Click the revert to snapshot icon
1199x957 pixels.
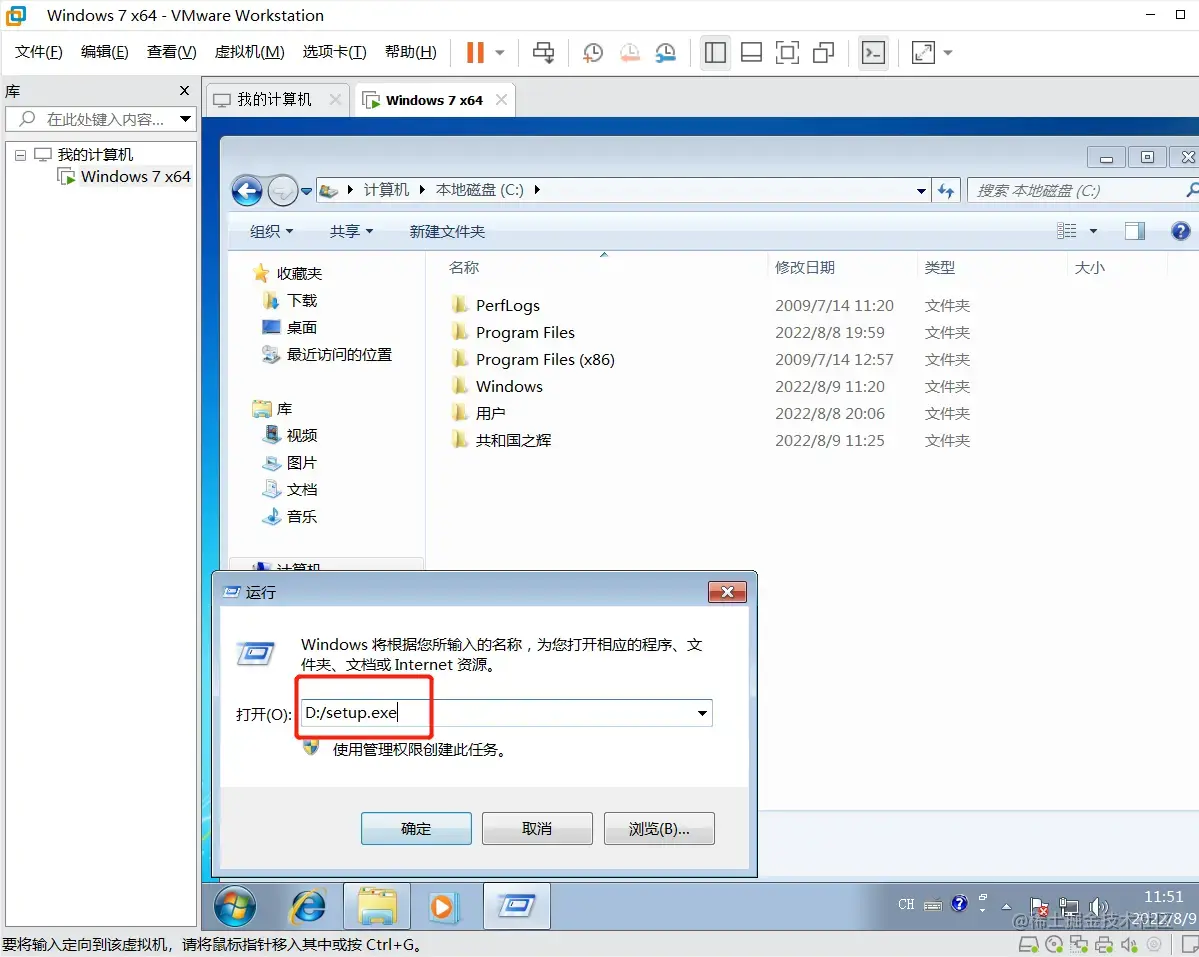coord(629,53)
